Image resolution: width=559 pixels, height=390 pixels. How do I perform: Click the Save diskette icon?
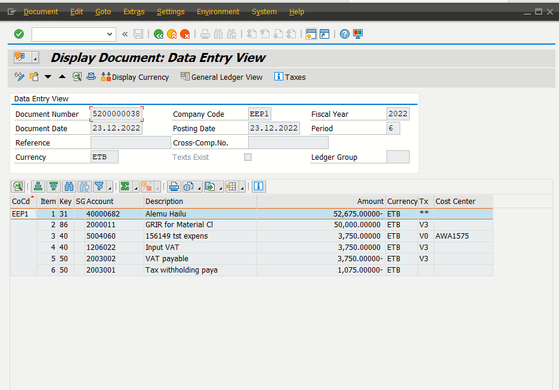coord(138,34)
